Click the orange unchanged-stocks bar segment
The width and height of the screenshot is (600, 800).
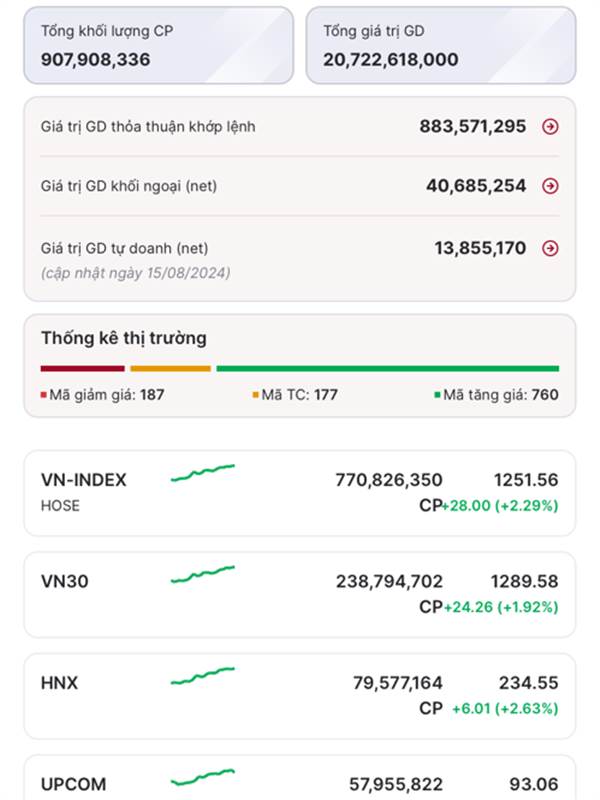tap(170, 368)
